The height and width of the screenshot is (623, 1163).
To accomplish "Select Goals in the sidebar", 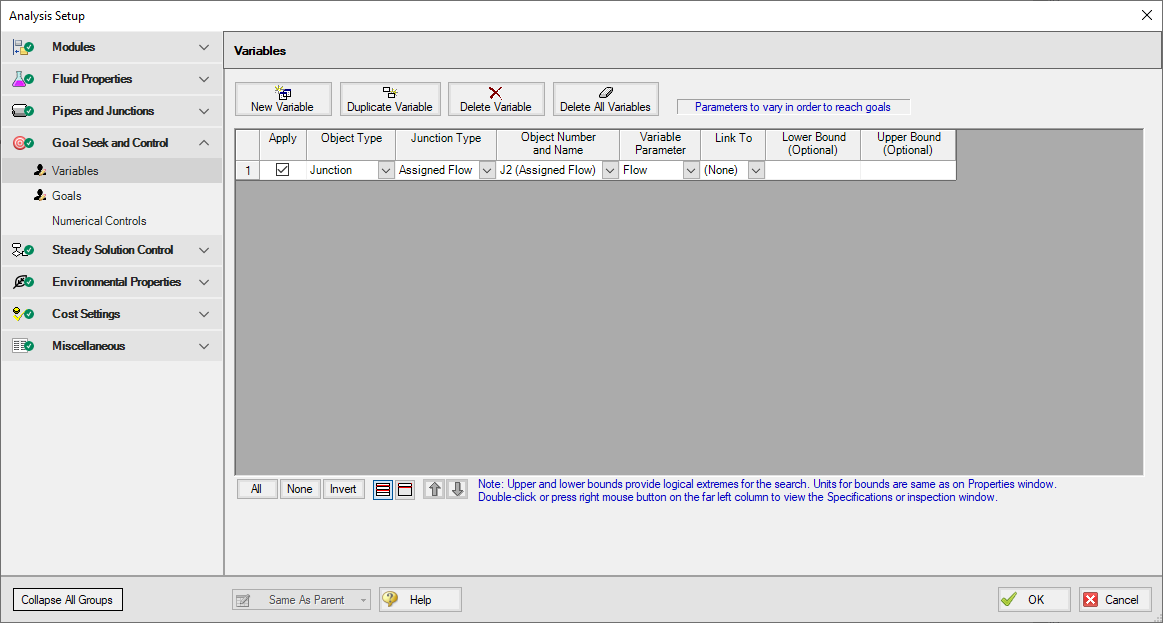I will pyautogui.click(x=66, y=195).
